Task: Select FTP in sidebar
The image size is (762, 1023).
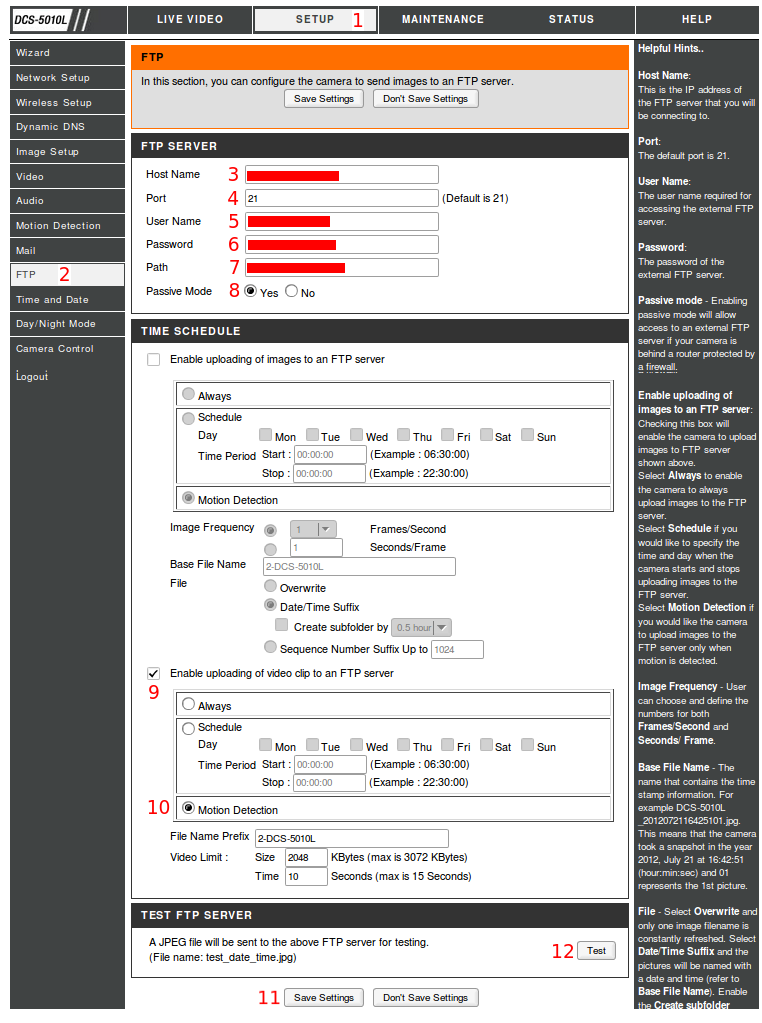Action: point(67,275)
